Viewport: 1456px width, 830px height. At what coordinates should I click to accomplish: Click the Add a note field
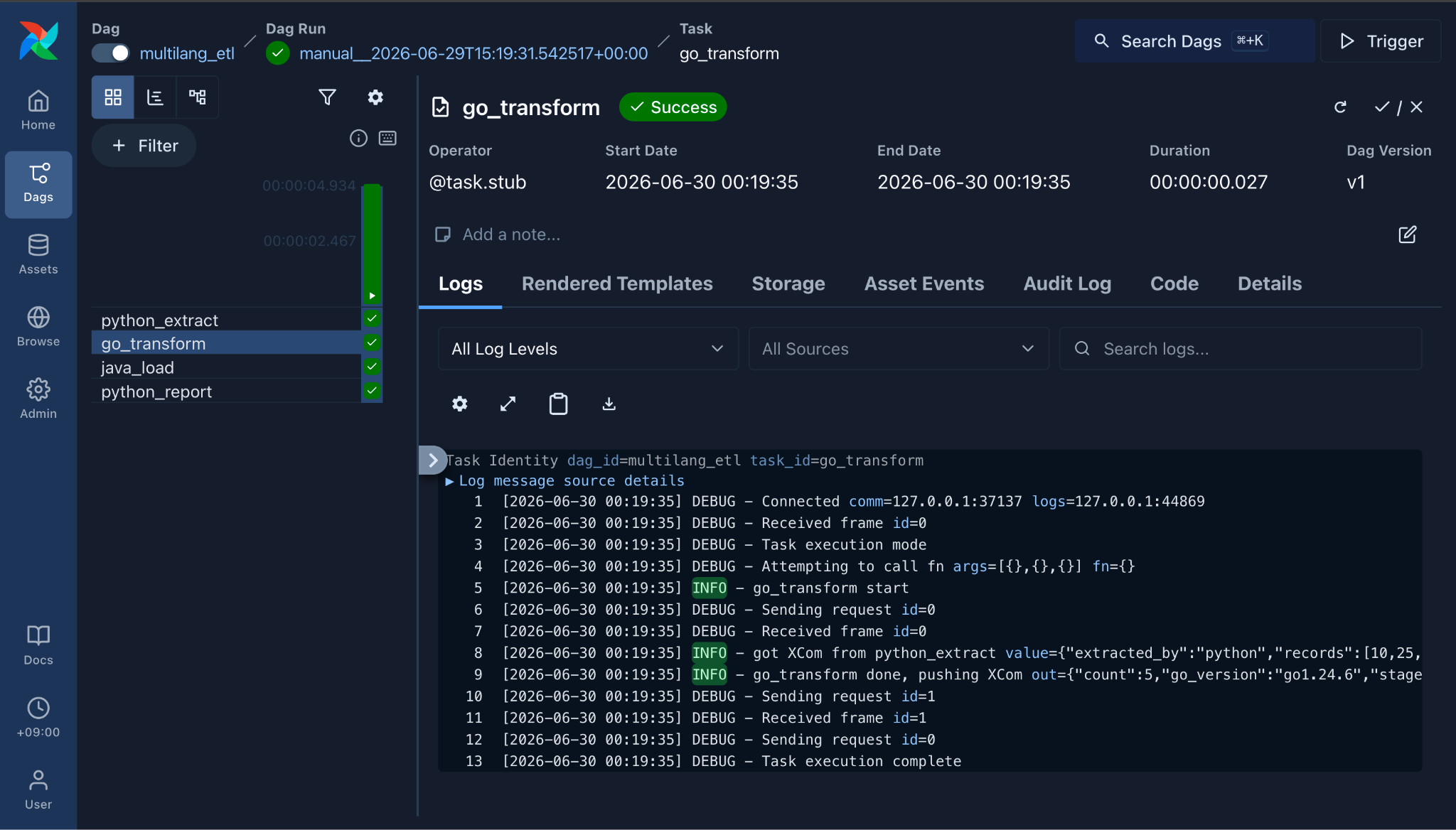point(511,235)
